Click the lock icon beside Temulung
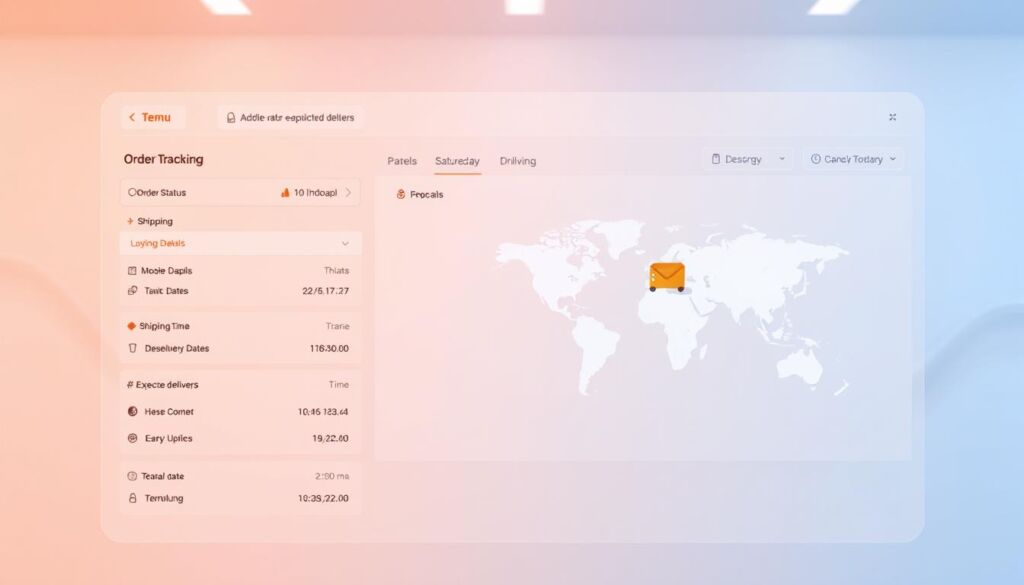 pyautogui.click(x=135, y=498)
